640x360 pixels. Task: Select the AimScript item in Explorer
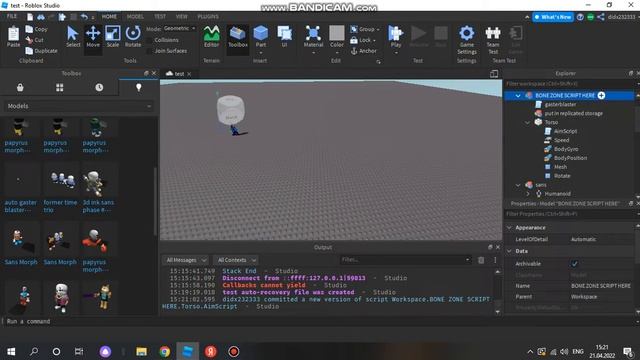tap(565, 131)
